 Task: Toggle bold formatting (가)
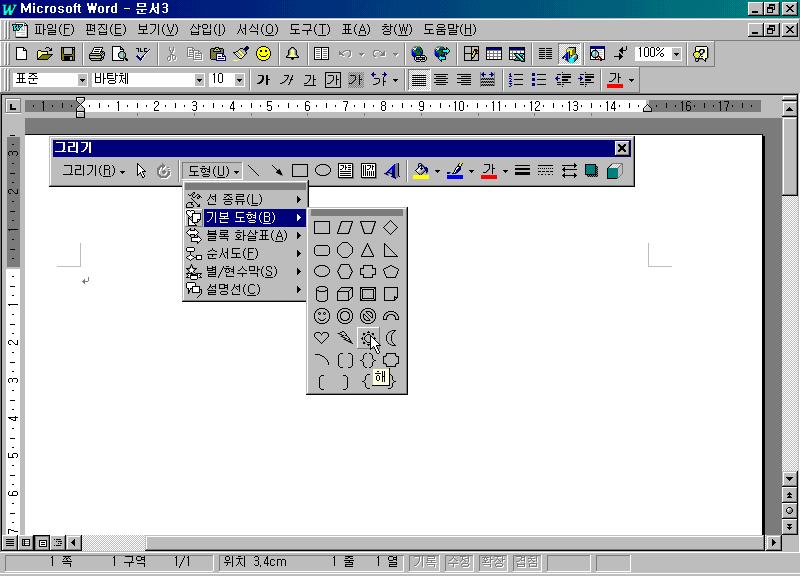pyautogui.click(x=263, y=80)
